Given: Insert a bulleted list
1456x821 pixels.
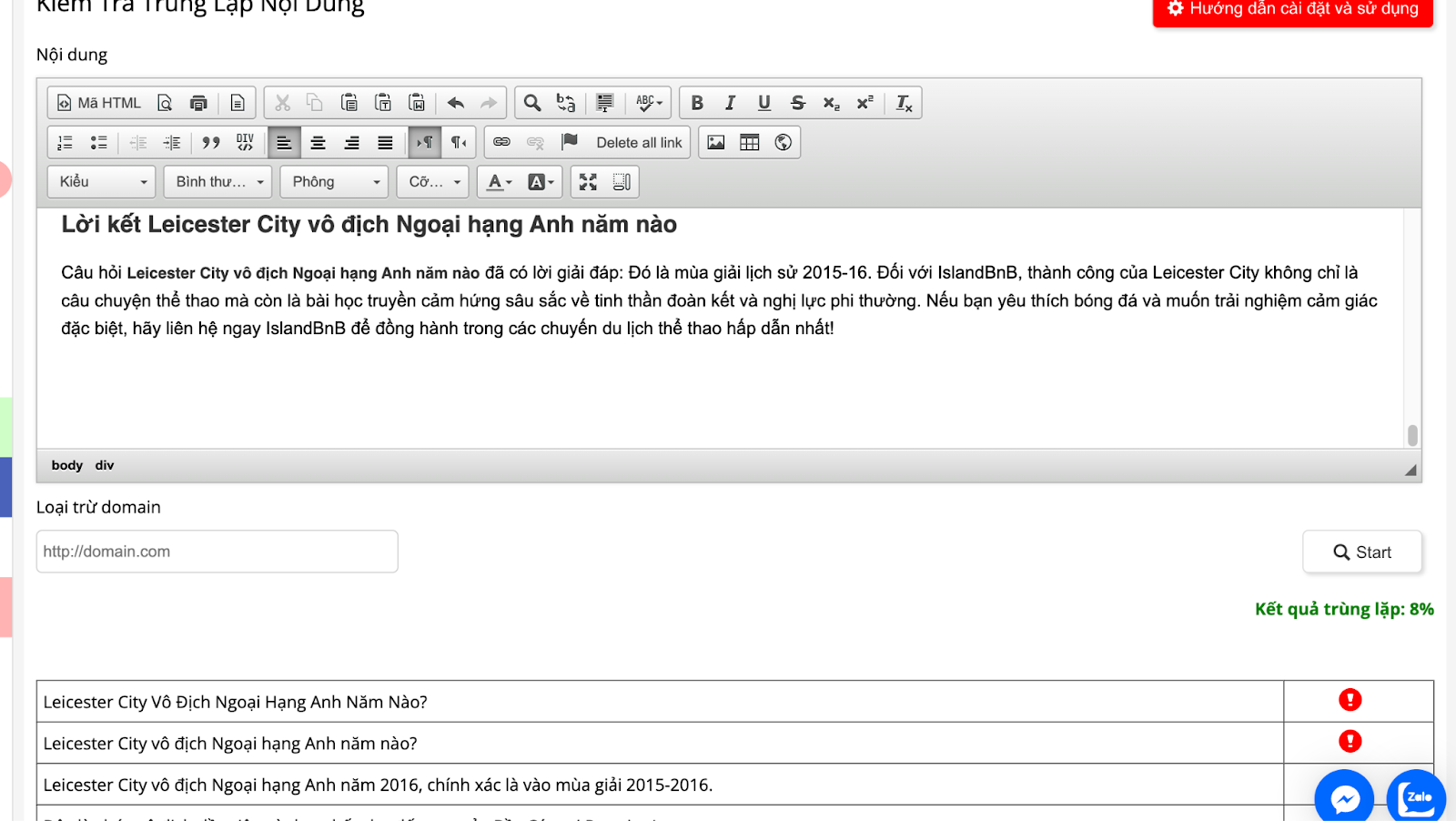Looking at the screenshot, I should click(98, 142).
